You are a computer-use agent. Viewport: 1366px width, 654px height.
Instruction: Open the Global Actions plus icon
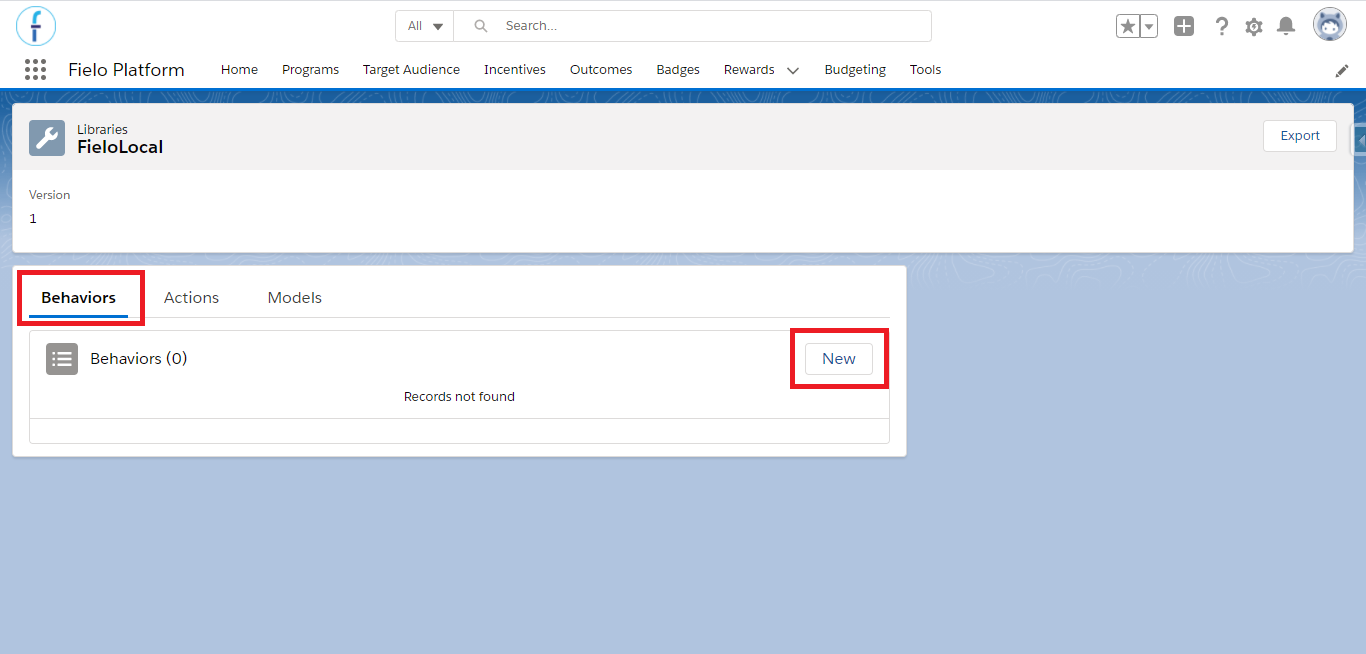tap(1184, 27)
